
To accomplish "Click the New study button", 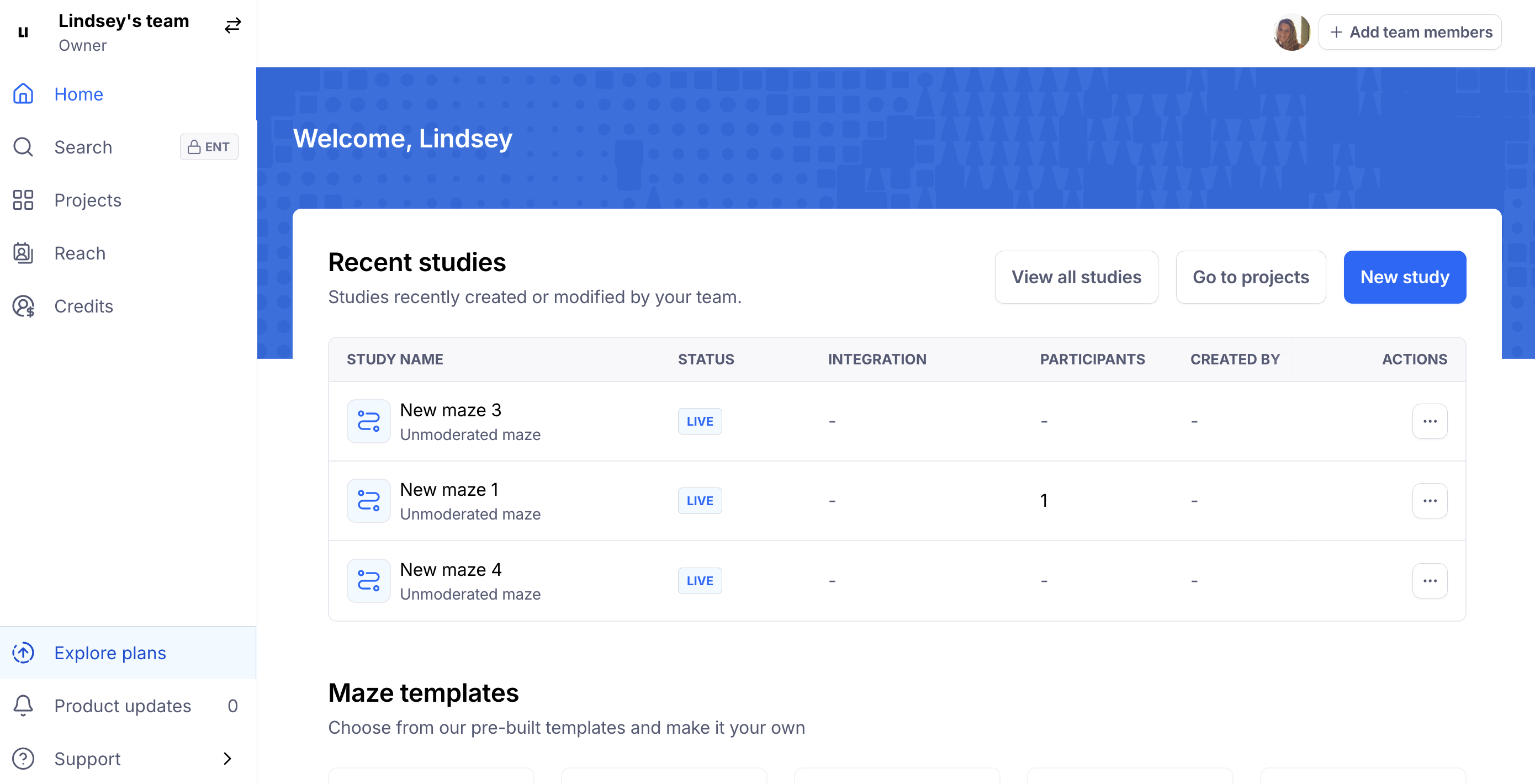I will click(1404, 277).
